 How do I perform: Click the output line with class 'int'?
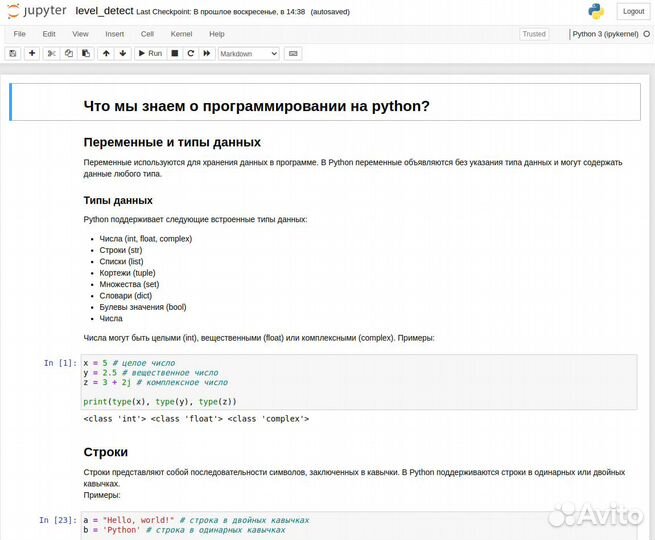[196, 419]
